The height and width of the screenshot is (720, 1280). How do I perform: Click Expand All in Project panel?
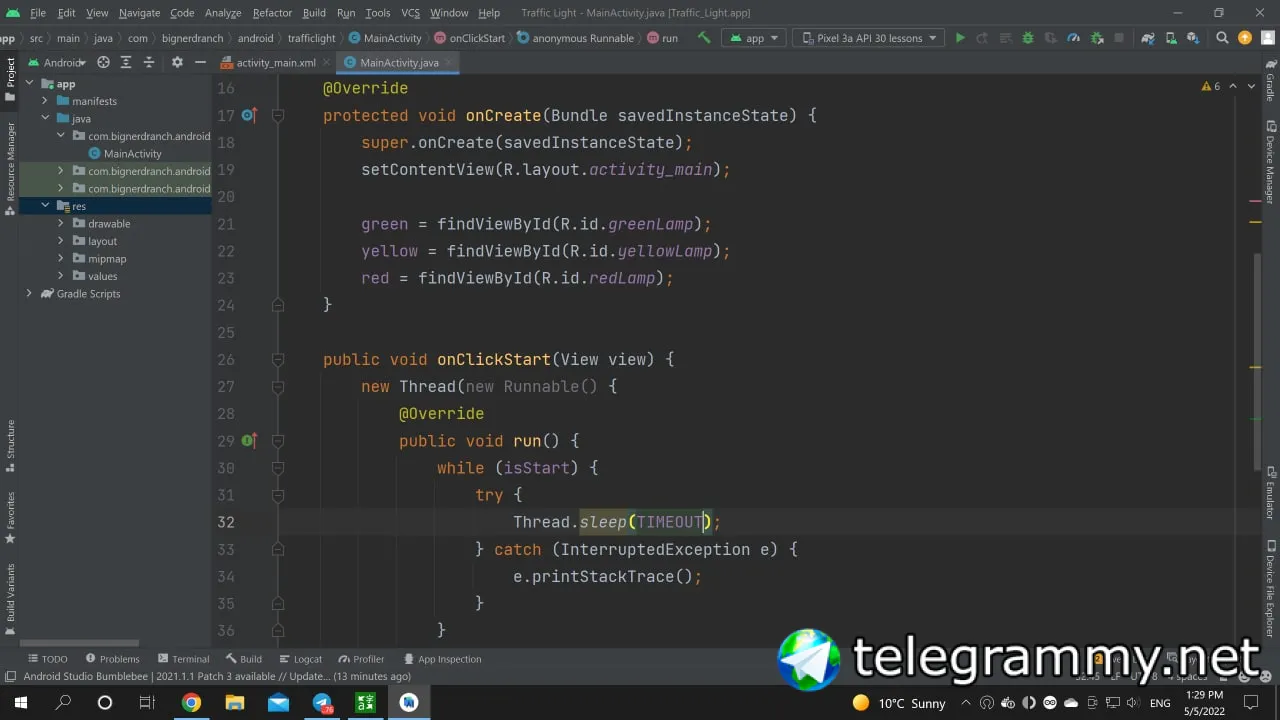[x=126, y=62]
